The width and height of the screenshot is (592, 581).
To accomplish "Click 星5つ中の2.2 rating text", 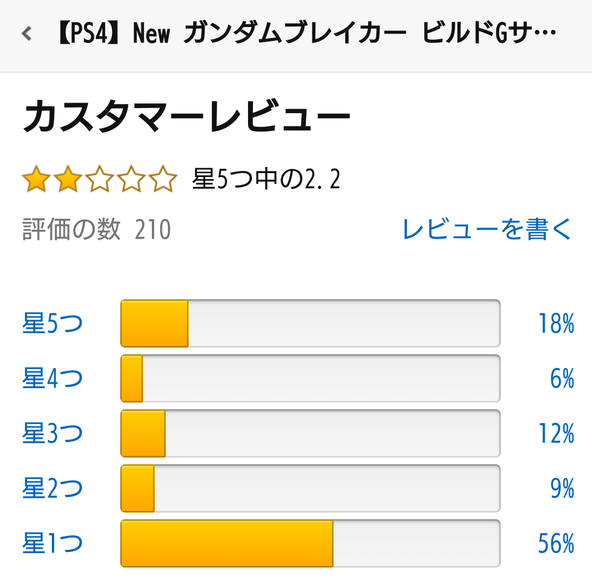I will (x=266, y=179).
